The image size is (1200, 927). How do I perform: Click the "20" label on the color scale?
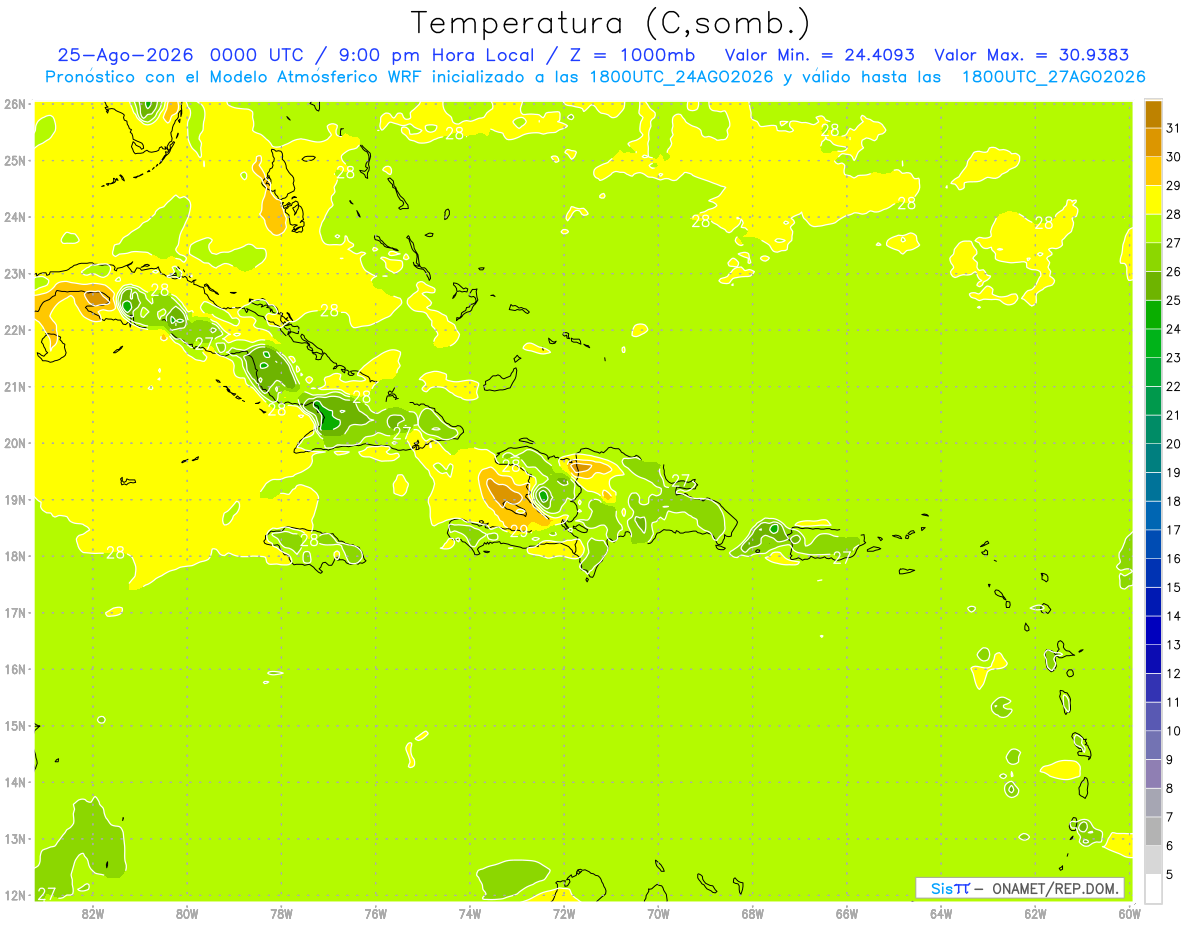coord(1174,444)
